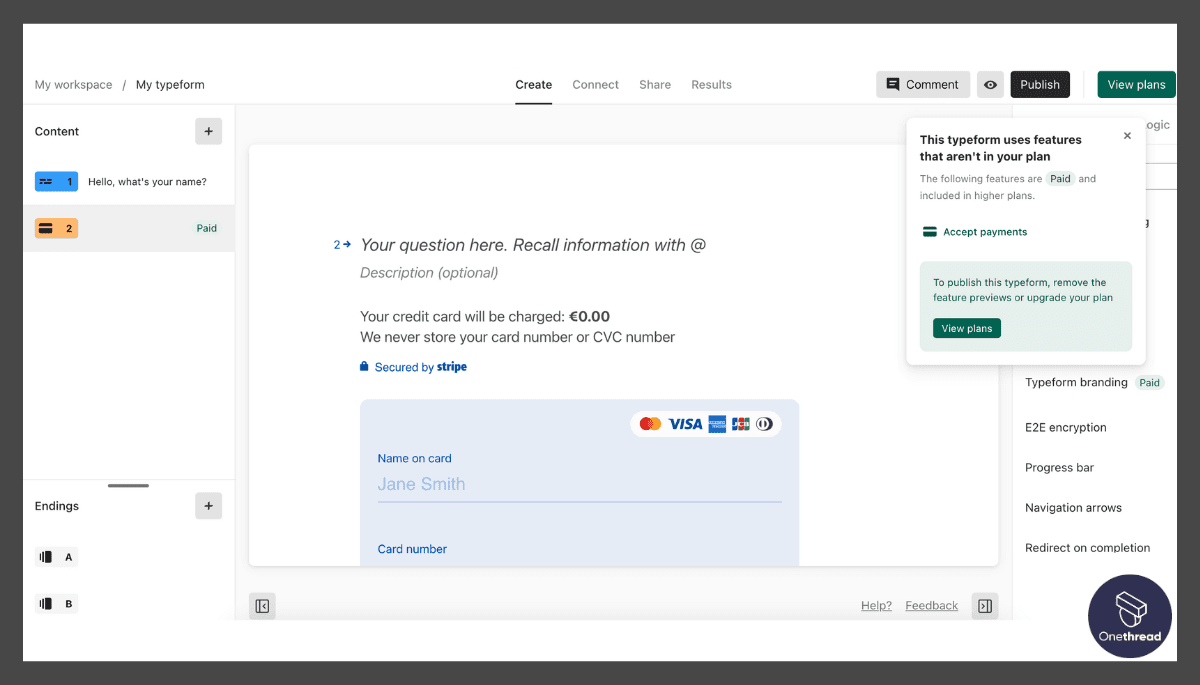Click the eye preview icon
1200x685 pixels.
990,85
